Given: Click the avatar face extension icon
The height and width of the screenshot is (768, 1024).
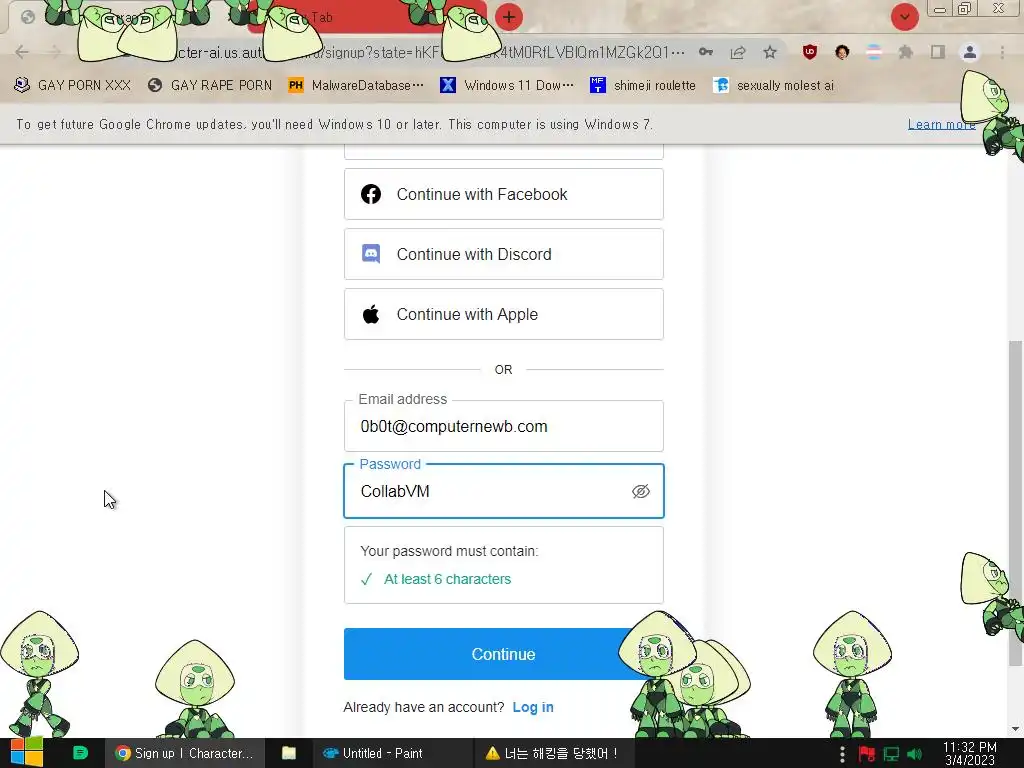Looking at the screenshot, I should [x=842, y=52].
